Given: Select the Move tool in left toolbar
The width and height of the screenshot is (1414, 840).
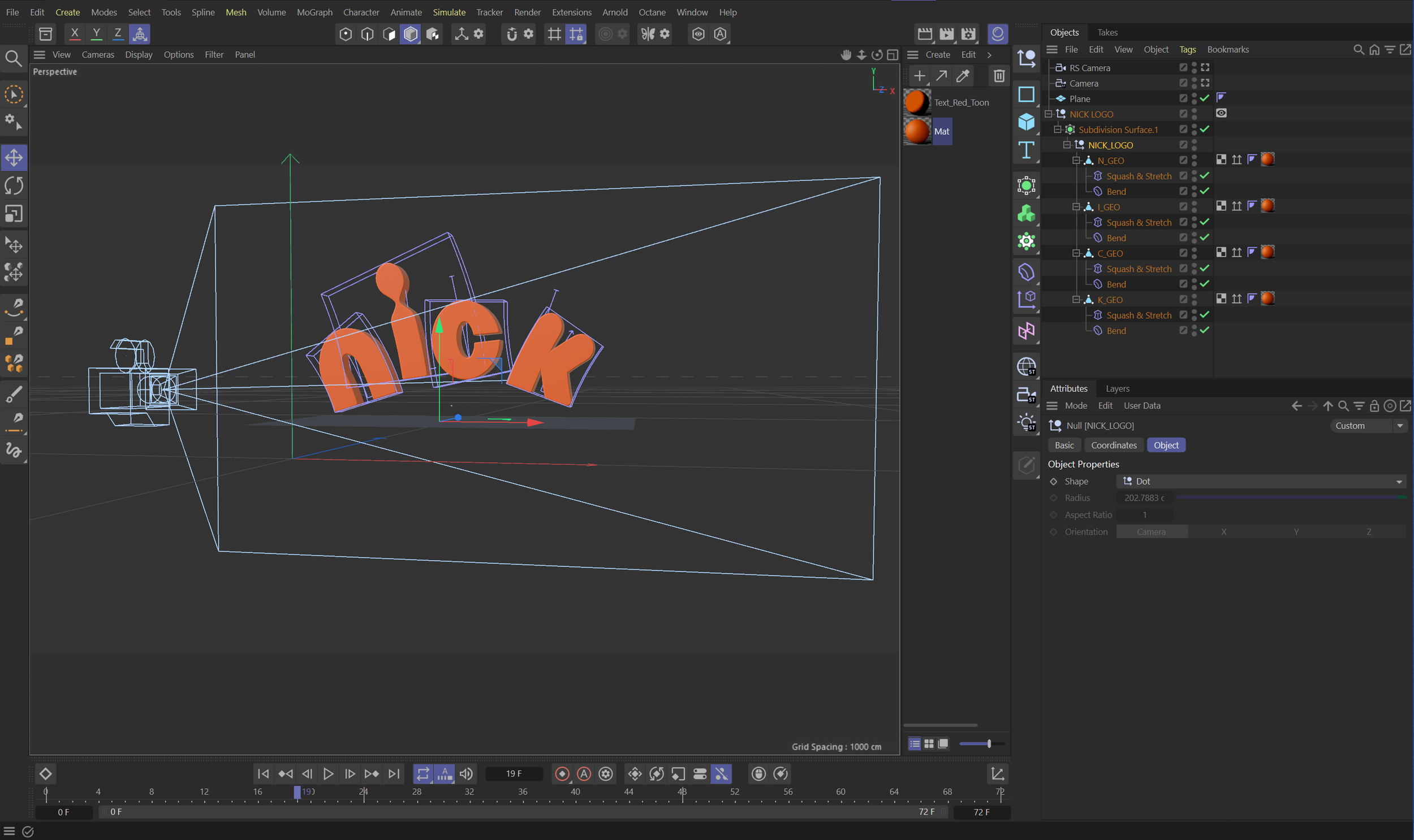Looking at the screenshot, I should [14, 157].
